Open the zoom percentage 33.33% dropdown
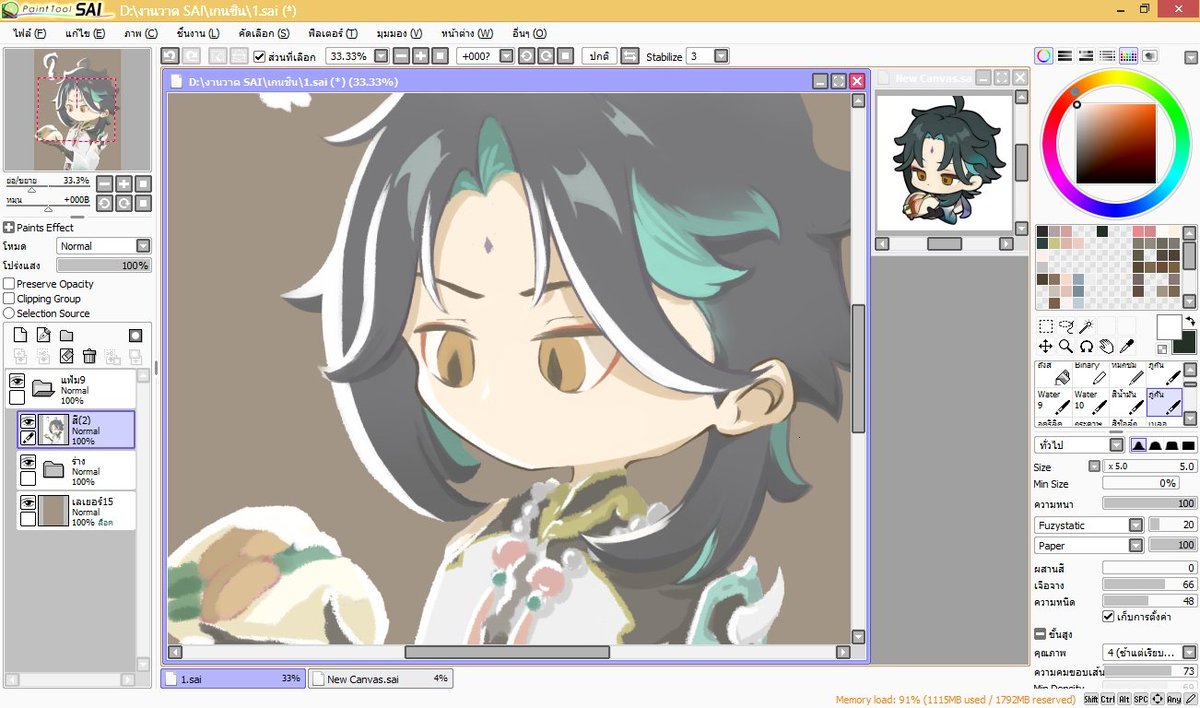 tap(381, 56)
